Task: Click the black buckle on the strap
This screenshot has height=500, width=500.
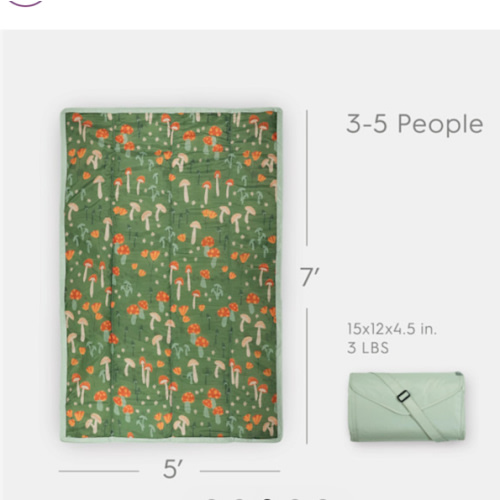Action: 403,396
